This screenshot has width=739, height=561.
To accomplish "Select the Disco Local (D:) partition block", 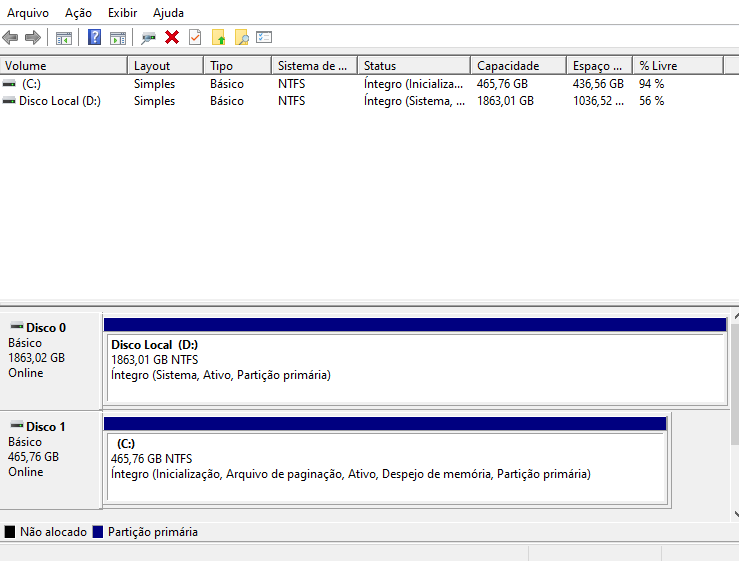I will pos(415,361).
